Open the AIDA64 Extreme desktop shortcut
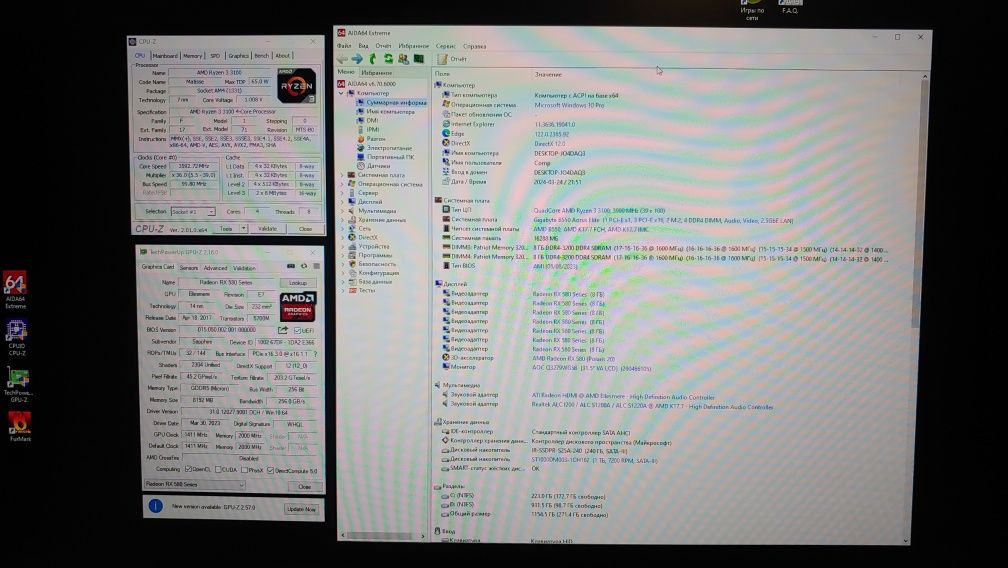Image resolution: width=1008 pixels, height=568 pixels. click(15, 290)
